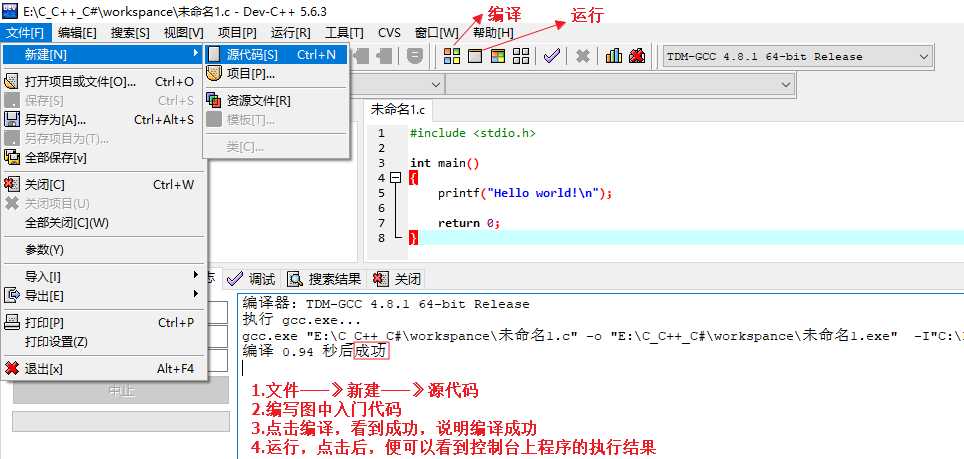Click the Compile toolbar icon
Viewport: 964px width, 459px height.
point(452,56)
